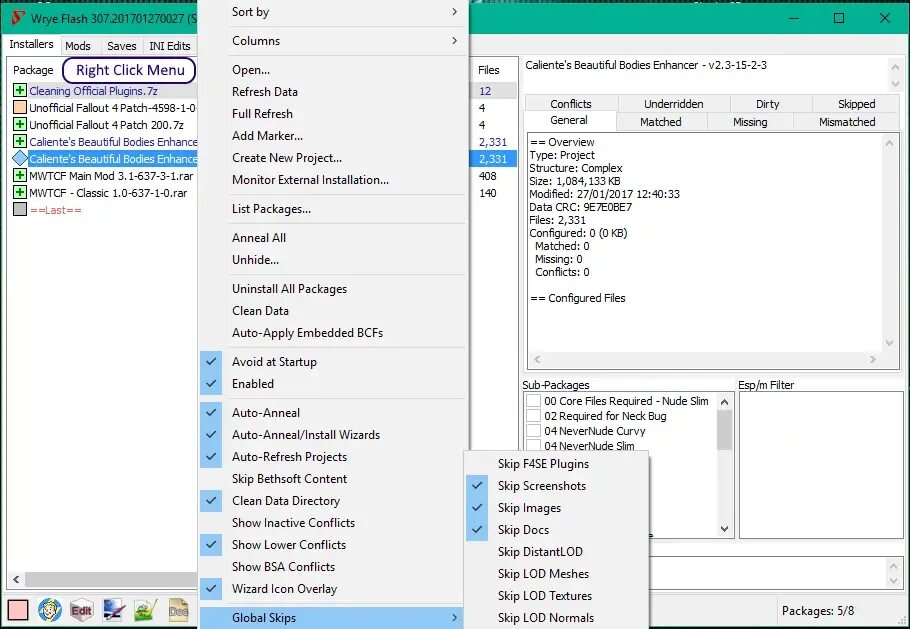Check 04 NeverNude Curvy sub-package

coord(533,431)
